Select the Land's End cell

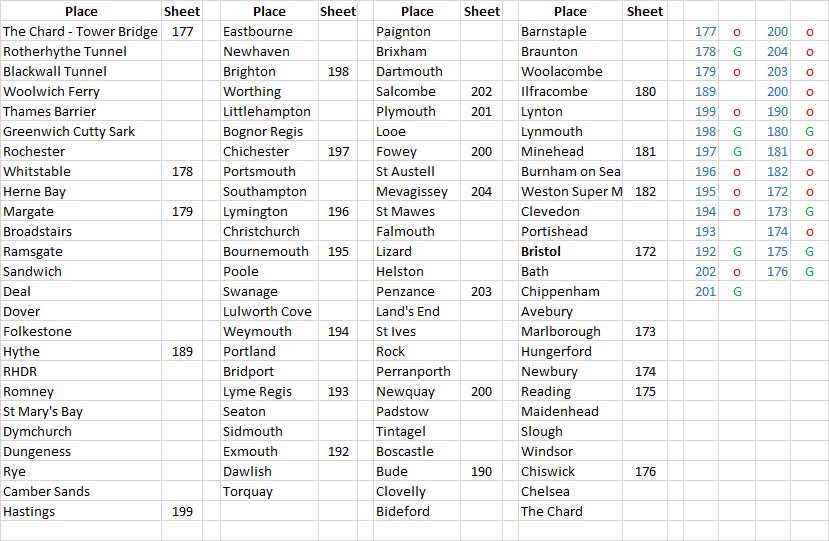pyautogui.click(x=417, y=311)
